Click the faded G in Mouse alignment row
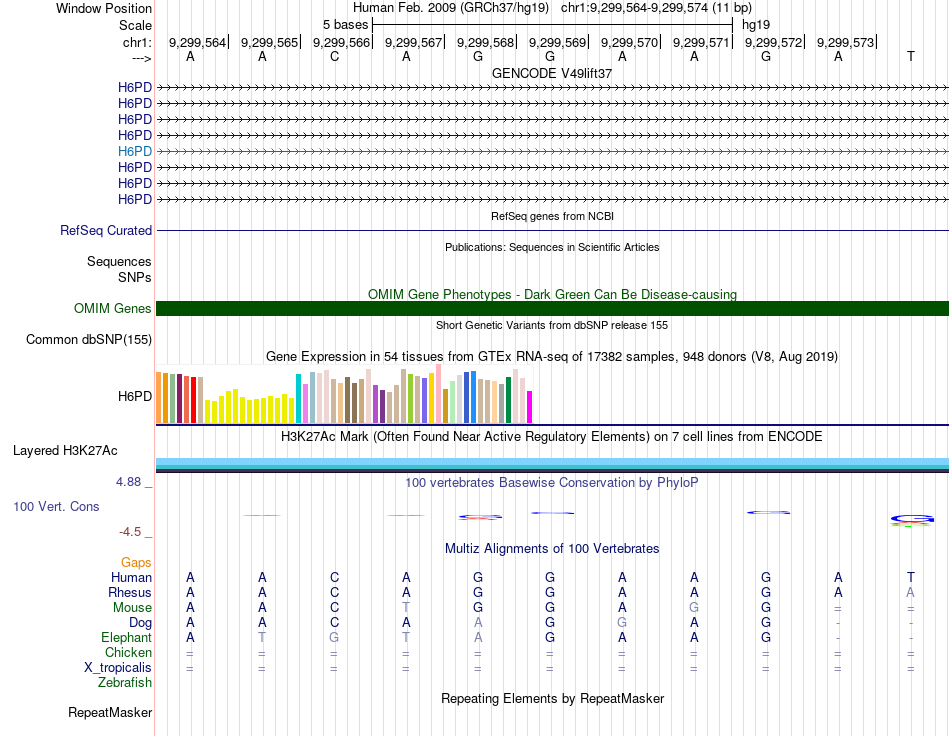This screenshot has height=736, width=950. (694, 607)
